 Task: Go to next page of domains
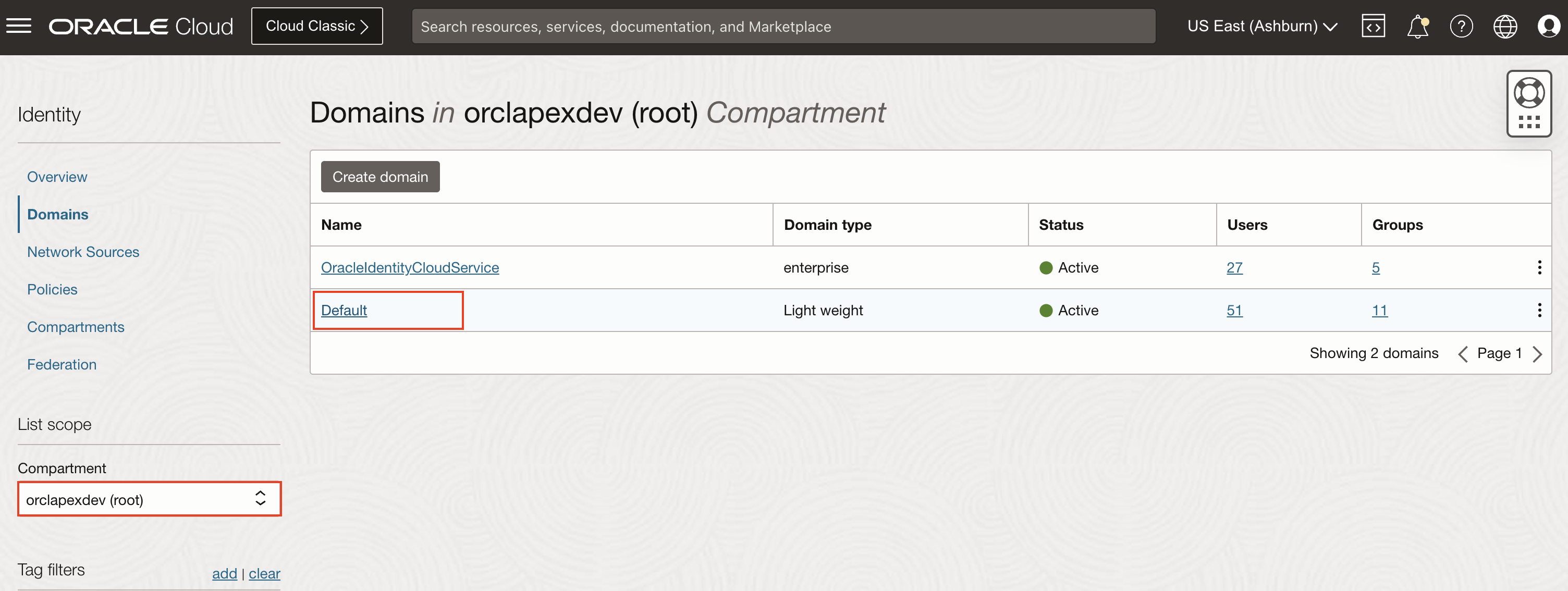pos(1538,354)
